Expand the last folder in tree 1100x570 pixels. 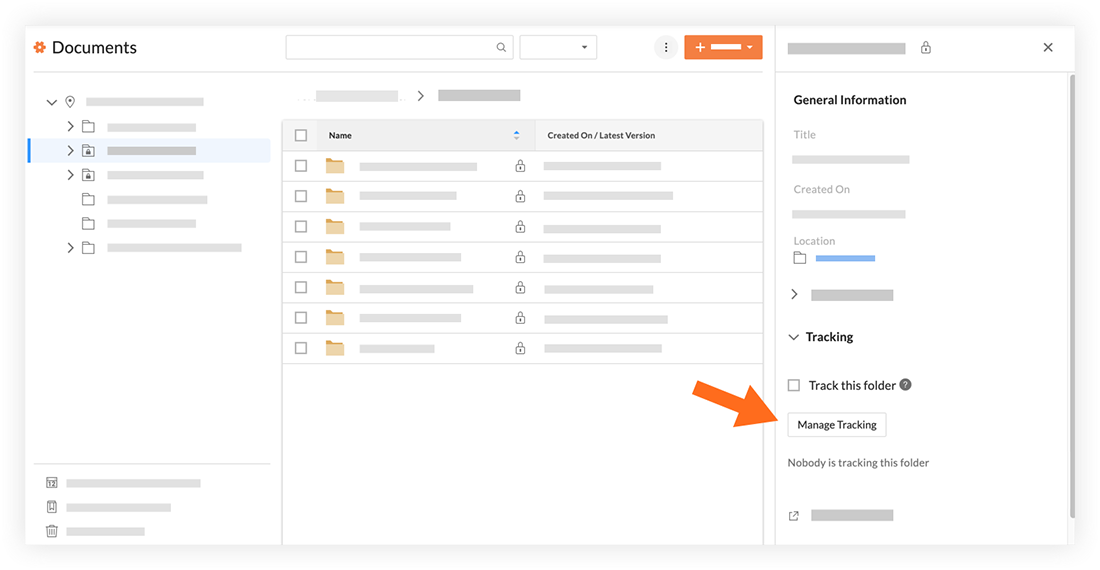click(x=70, y=247)
